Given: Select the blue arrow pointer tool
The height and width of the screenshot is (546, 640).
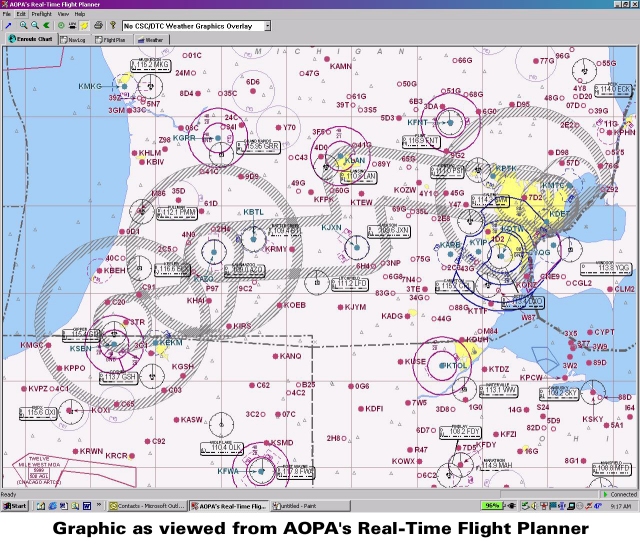Looking at the screenshot, I should click(8, 26).
